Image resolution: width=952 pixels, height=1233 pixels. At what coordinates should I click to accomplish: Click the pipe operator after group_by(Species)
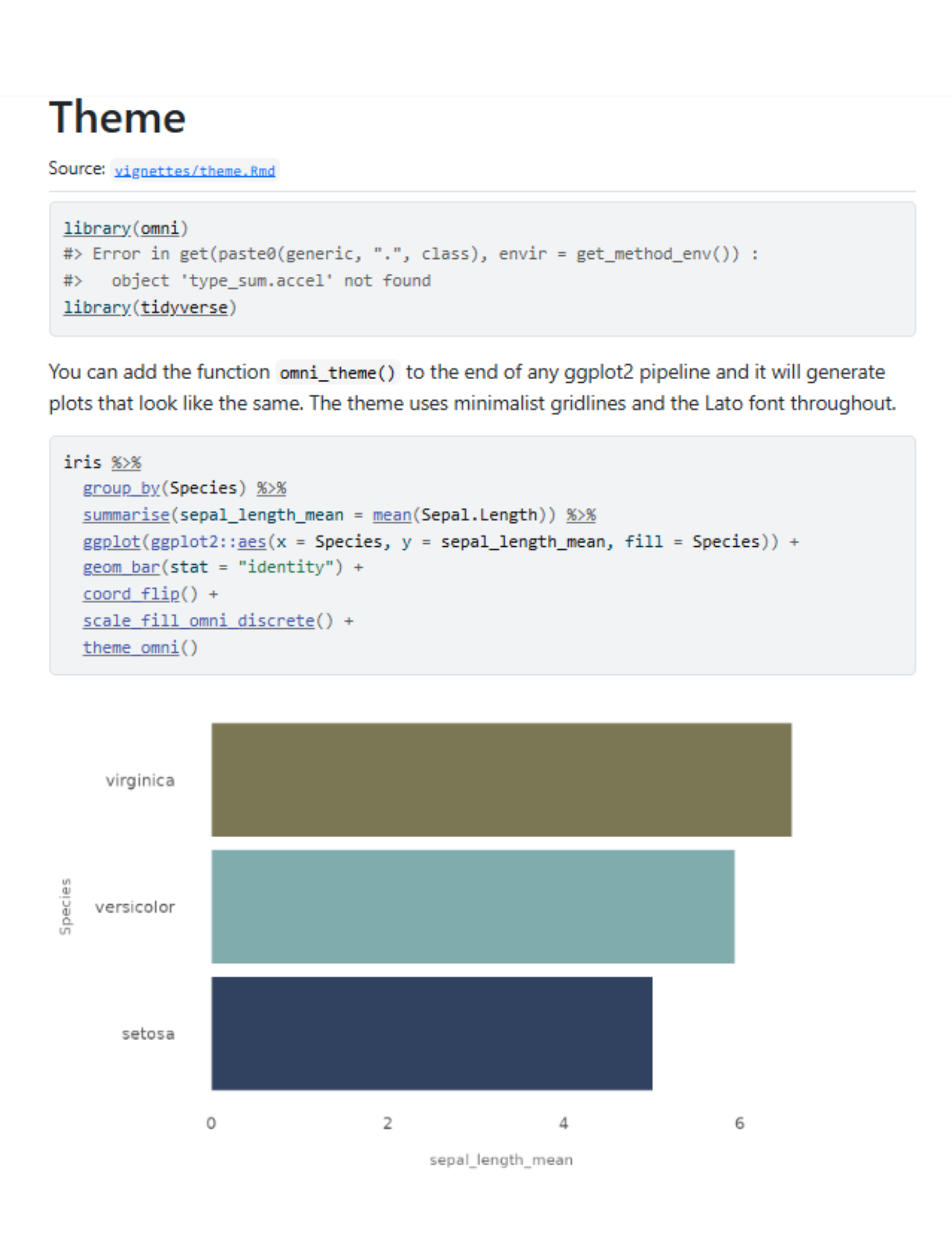(271, 488)
